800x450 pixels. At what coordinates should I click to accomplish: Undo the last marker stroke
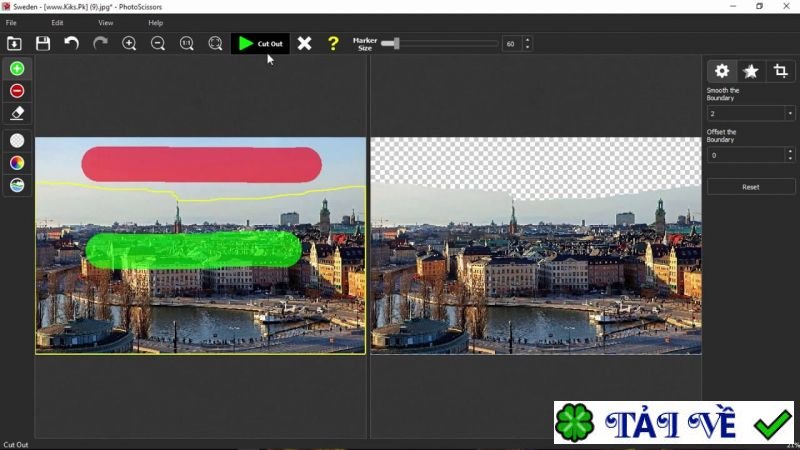coord(71,43)
